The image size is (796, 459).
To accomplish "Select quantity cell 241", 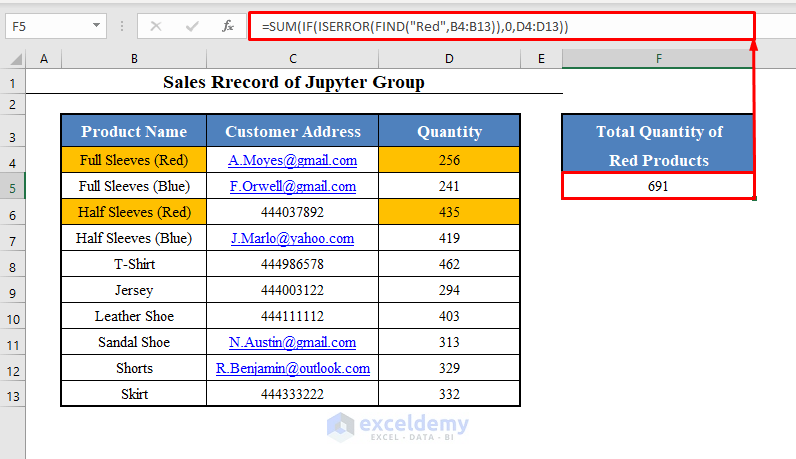I will [449, 186].
